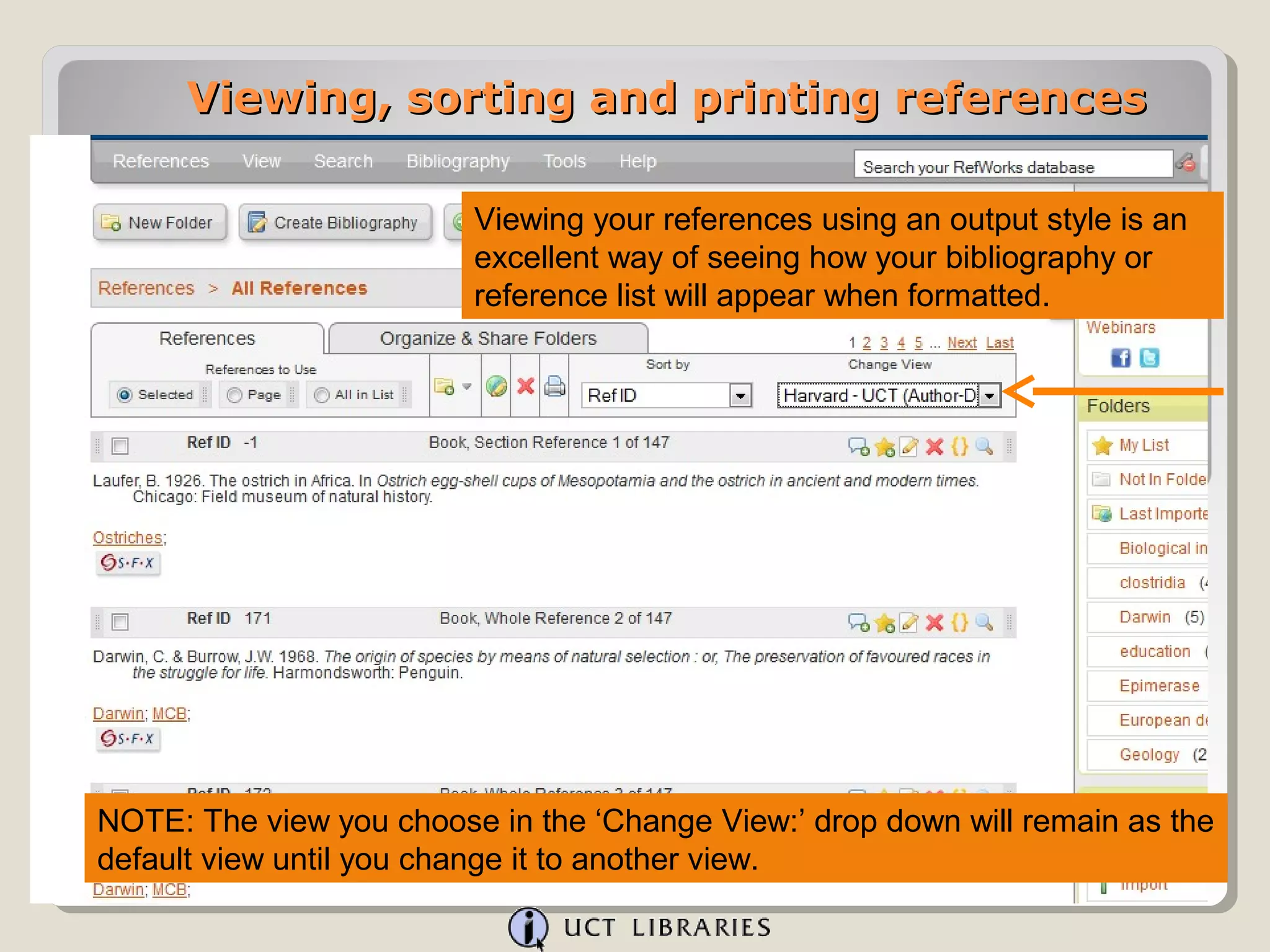Click the global edit icon
This screenshot has width=1270, height=952.
496,386
